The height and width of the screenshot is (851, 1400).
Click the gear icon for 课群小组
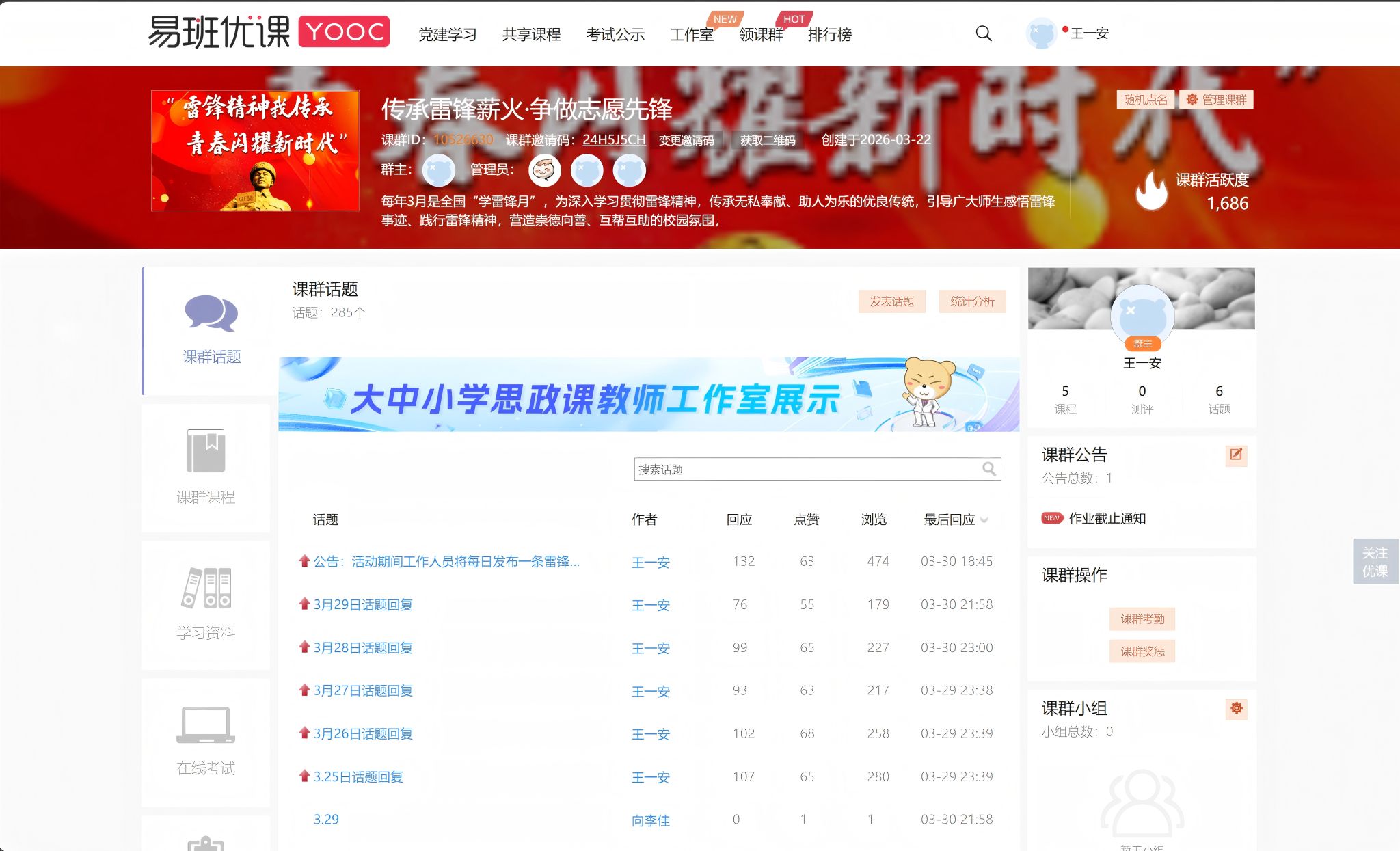[x=1236, y=708]
